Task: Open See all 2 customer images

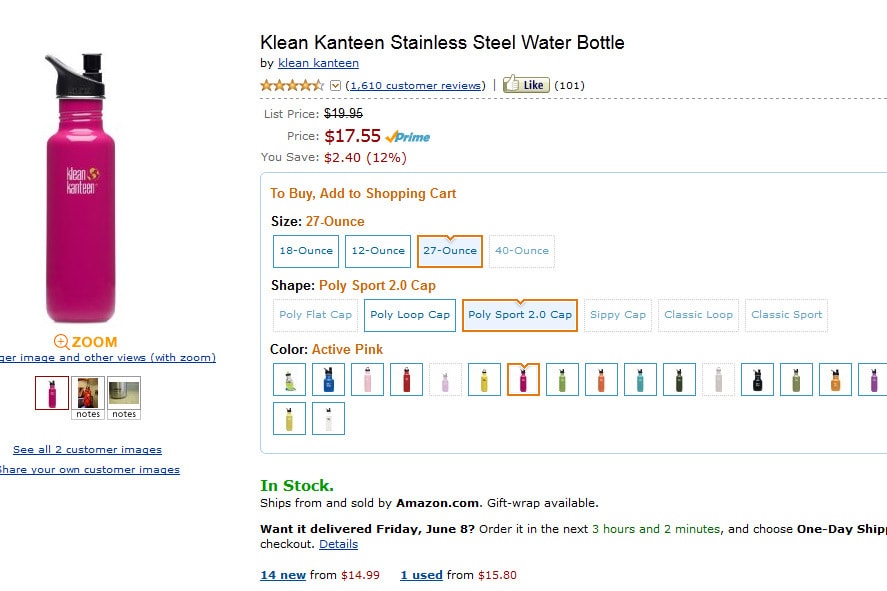Action: point(87,450)
